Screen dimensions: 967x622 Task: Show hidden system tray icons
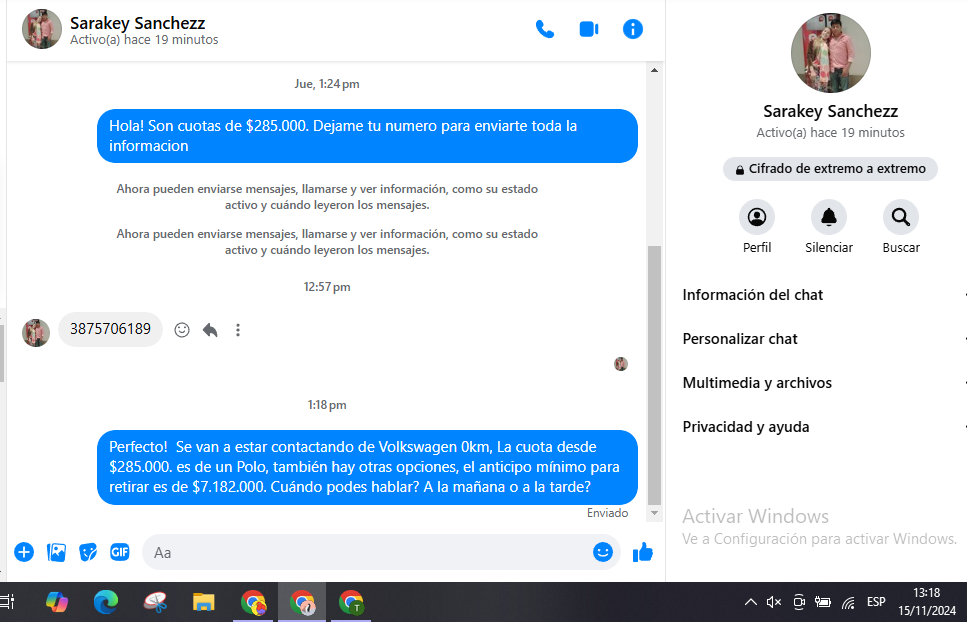tap(751, 602)
